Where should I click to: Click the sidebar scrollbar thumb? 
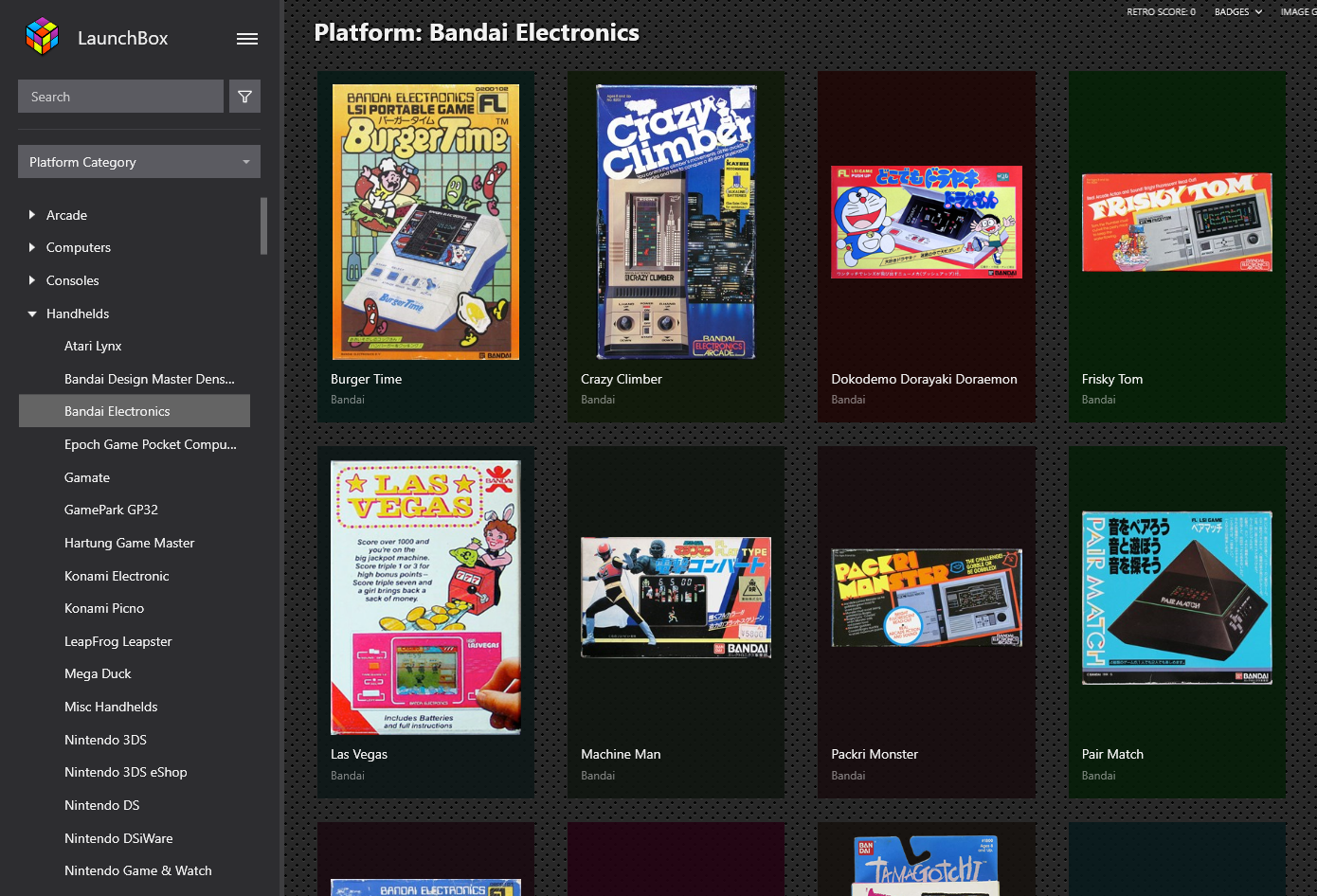pyautogui.click(x=264, y=225)
